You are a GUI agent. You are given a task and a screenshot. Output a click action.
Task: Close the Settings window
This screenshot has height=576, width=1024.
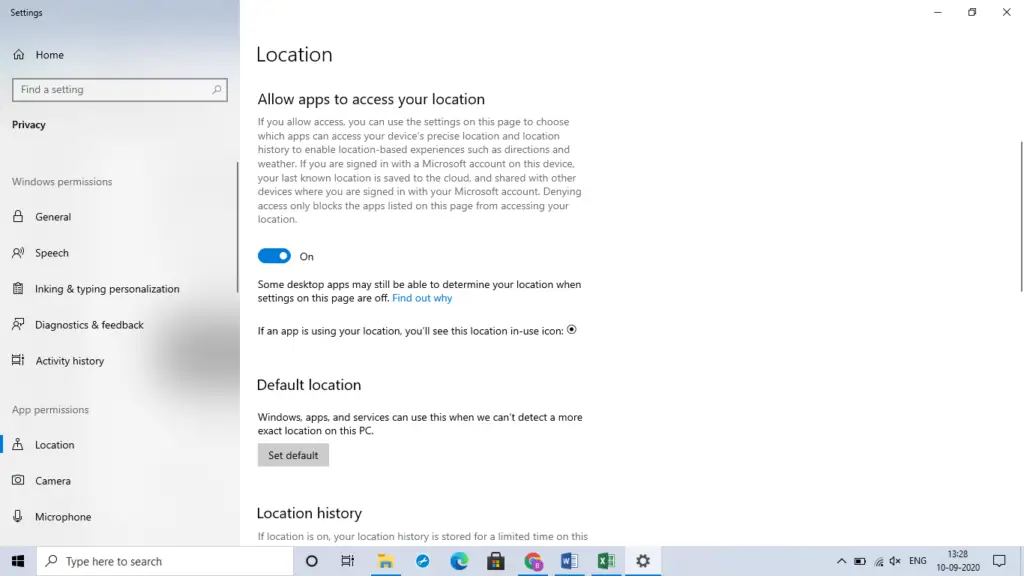click(1006, 12)
